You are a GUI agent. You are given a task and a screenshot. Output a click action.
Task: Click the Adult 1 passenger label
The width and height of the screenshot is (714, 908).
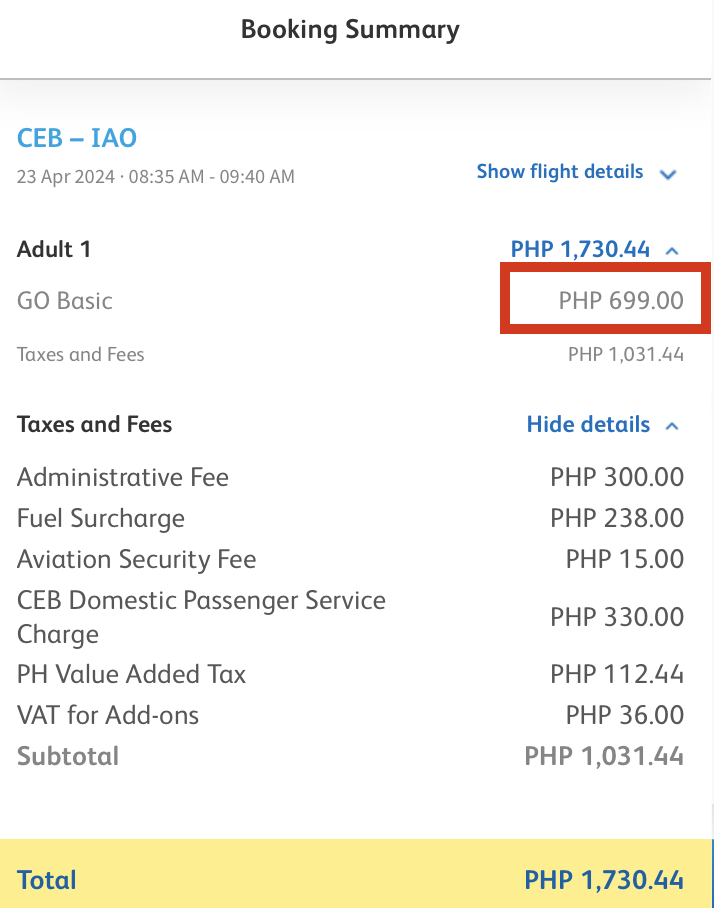point(54,250)
